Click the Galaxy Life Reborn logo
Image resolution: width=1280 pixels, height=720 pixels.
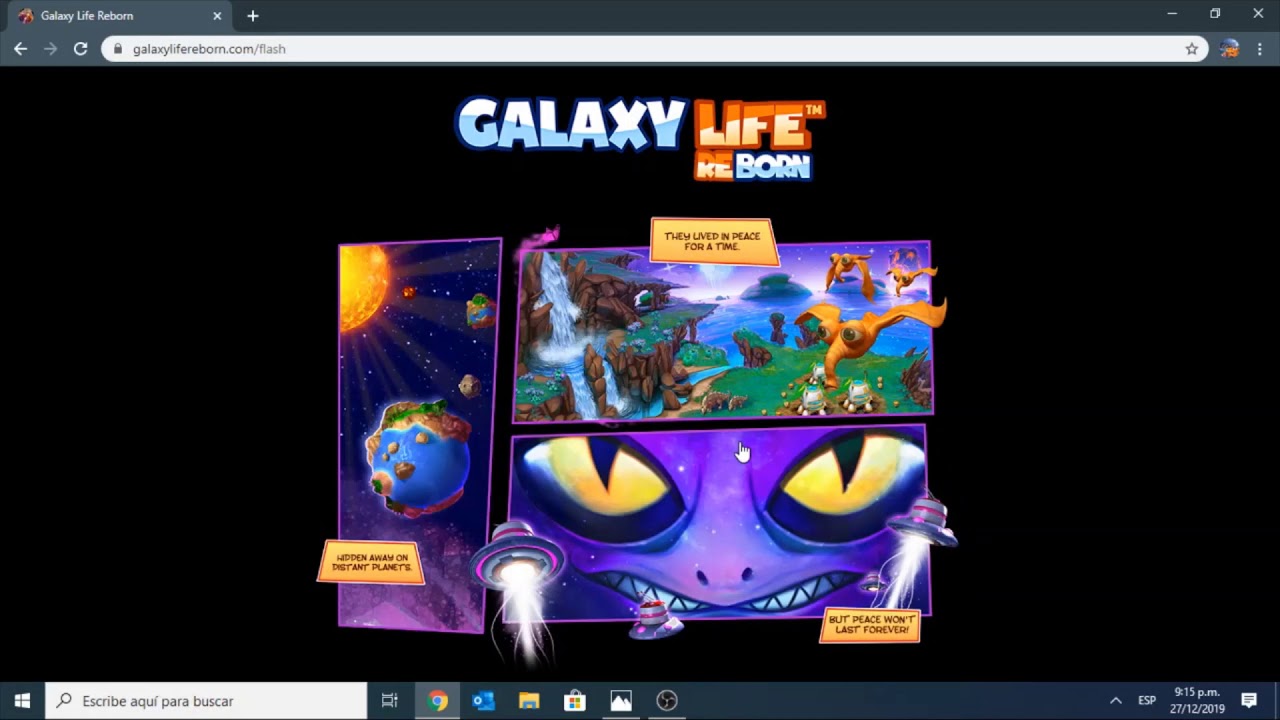point(640,138)
